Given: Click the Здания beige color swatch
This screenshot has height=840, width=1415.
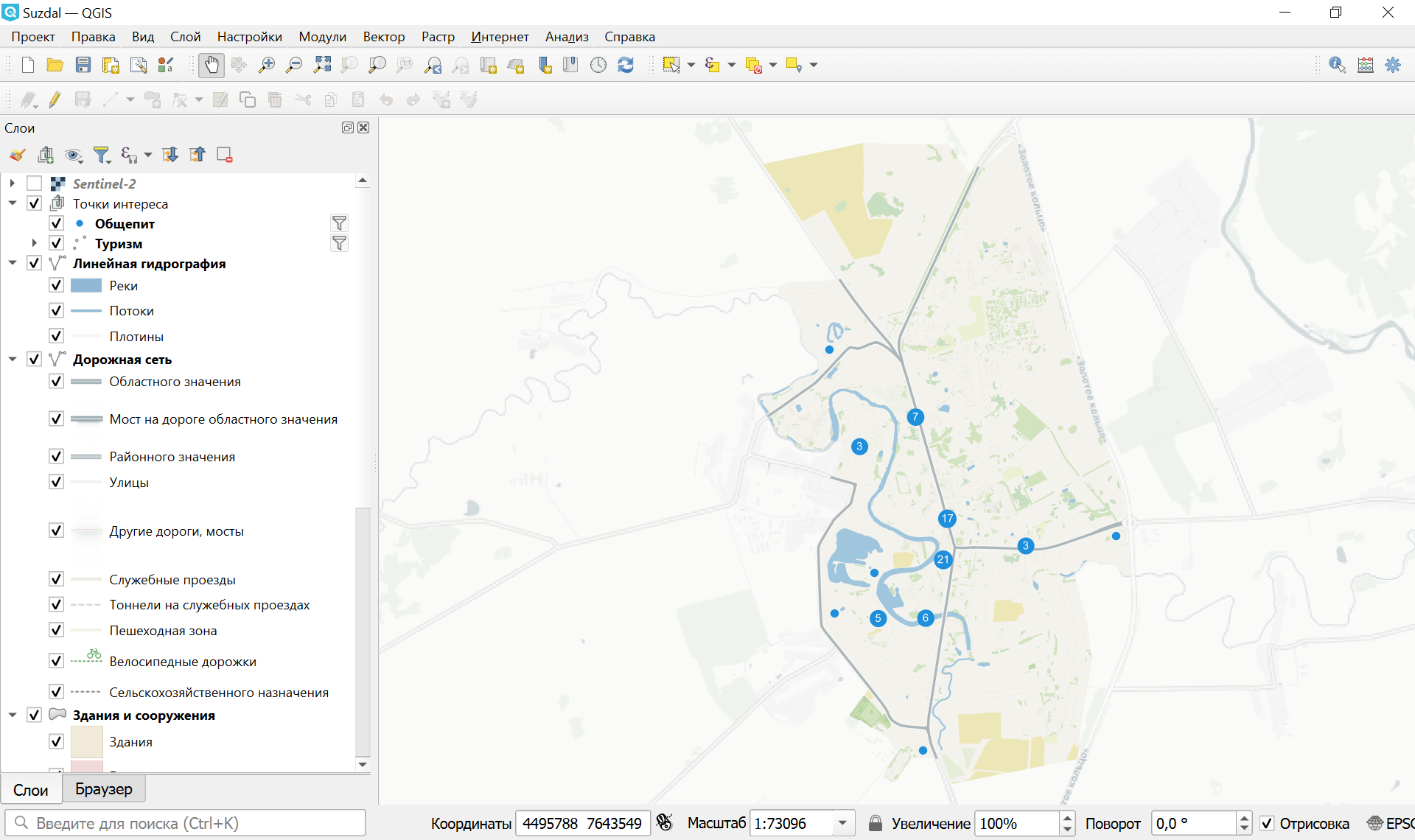Looking at the screenshot, I should pyautogui.click(x=86, y=742).
